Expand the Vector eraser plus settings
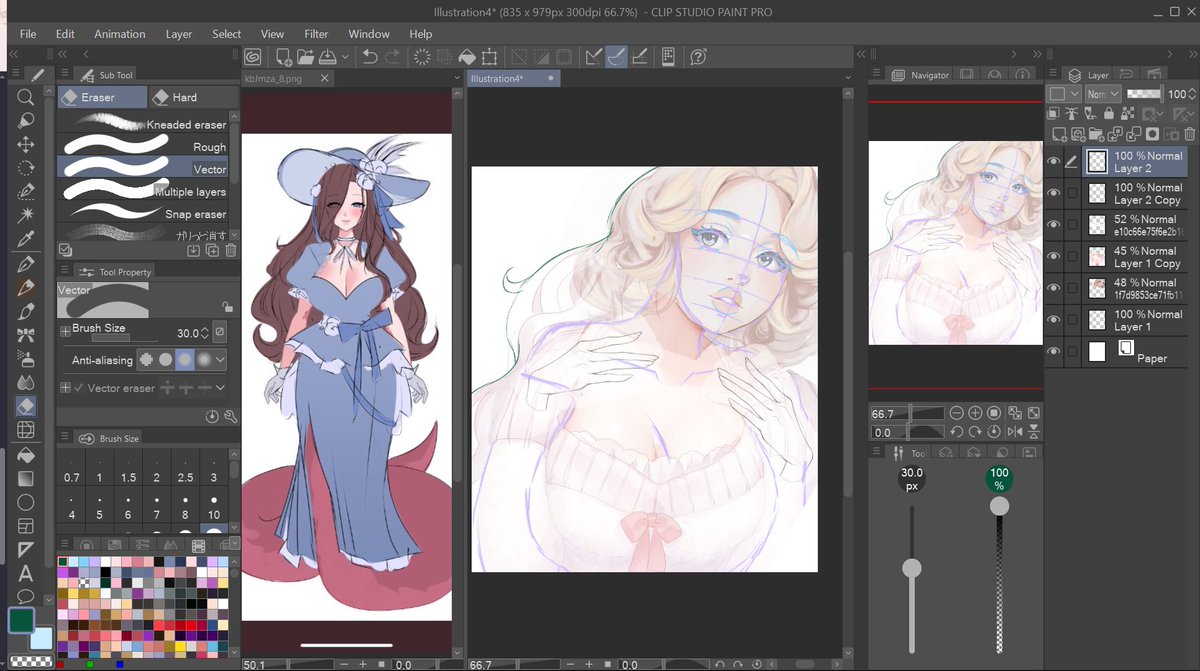Image resolution: width=1200 pixels, height=671 pixels. tap(66, 388)
